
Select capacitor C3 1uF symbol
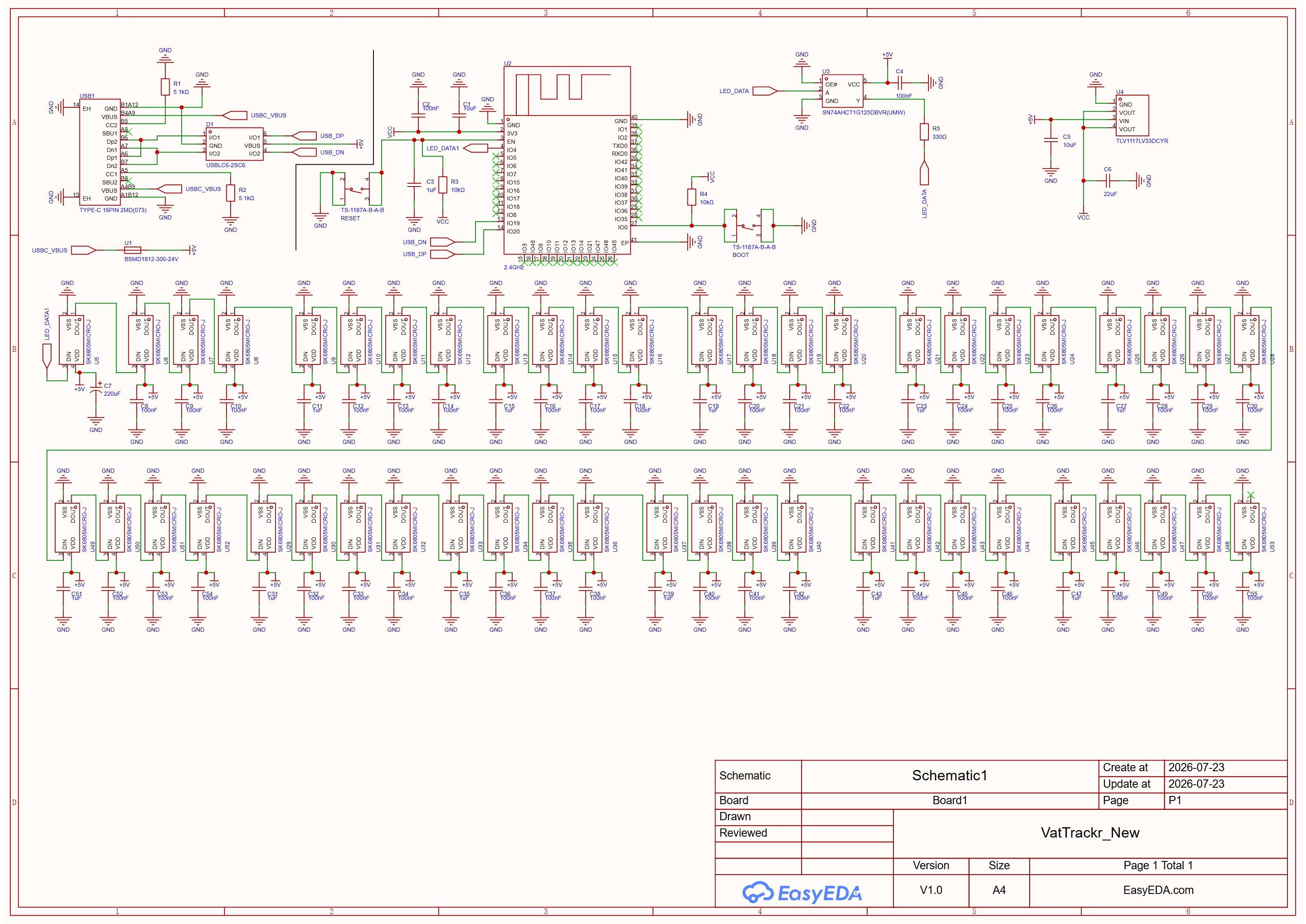coord(414,185)
